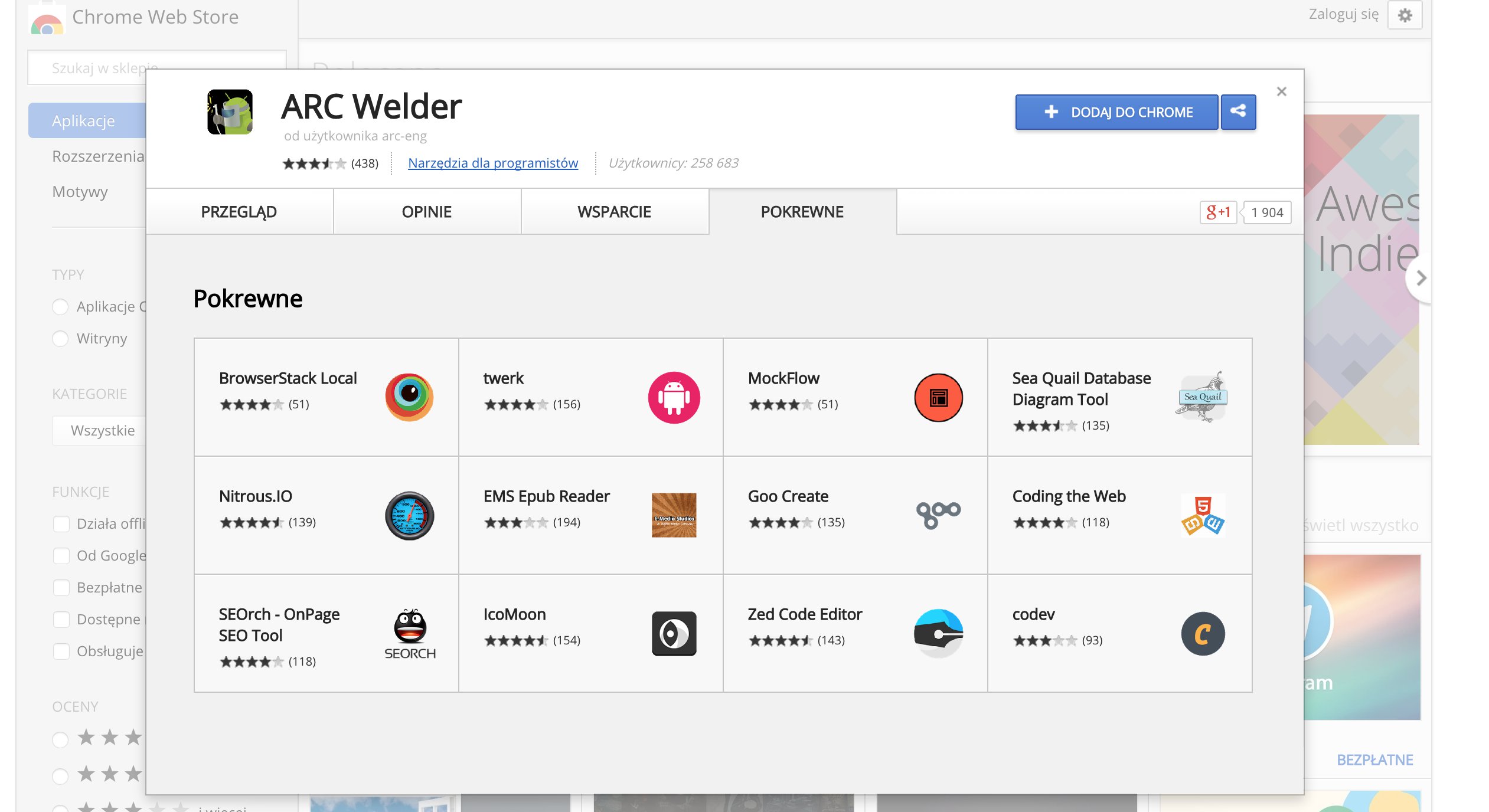This screenshot has height=812, width=1489.
Task: Click the MockFlow red circular icon
Action: (x=938, y=397)
